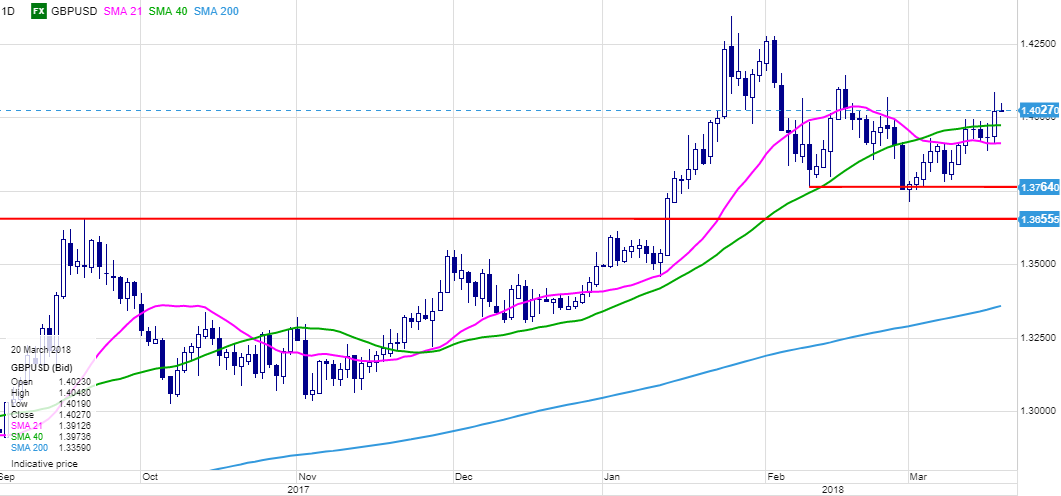Click the Oct label on time axis

(x=150, y=477)
